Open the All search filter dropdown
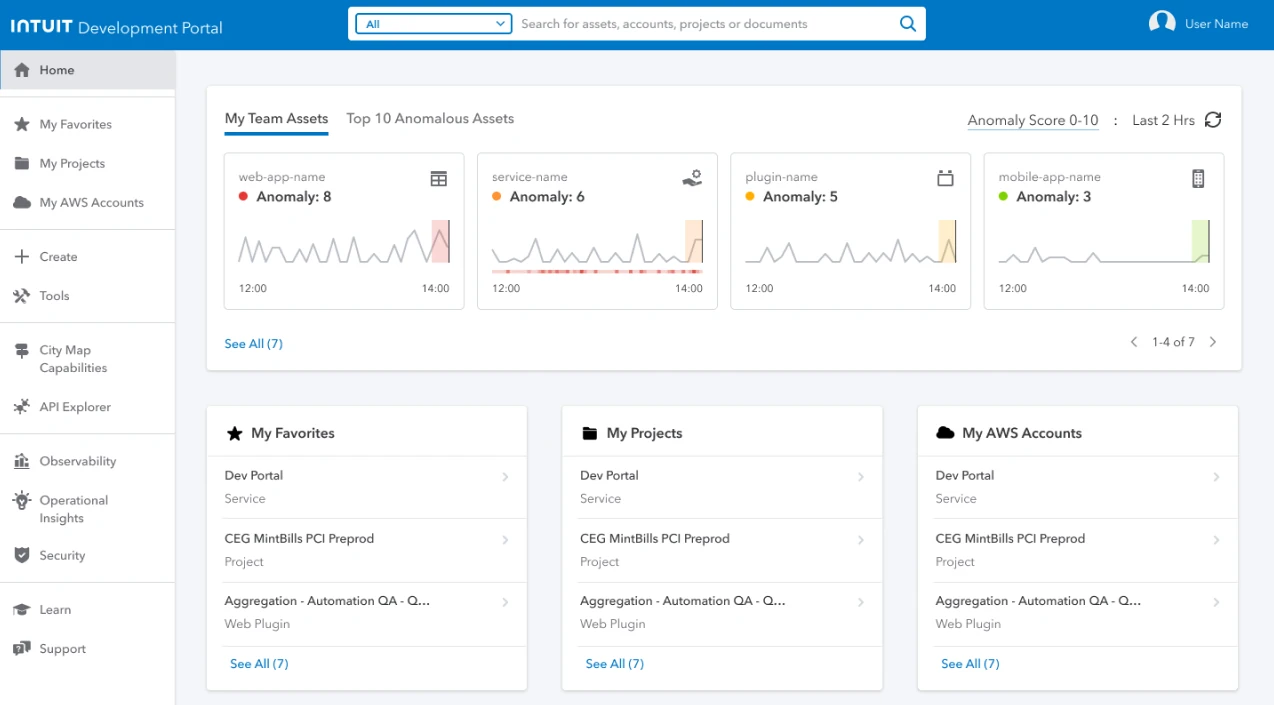Viewport: 1274px width, 705px height. (x=434, y=24)
